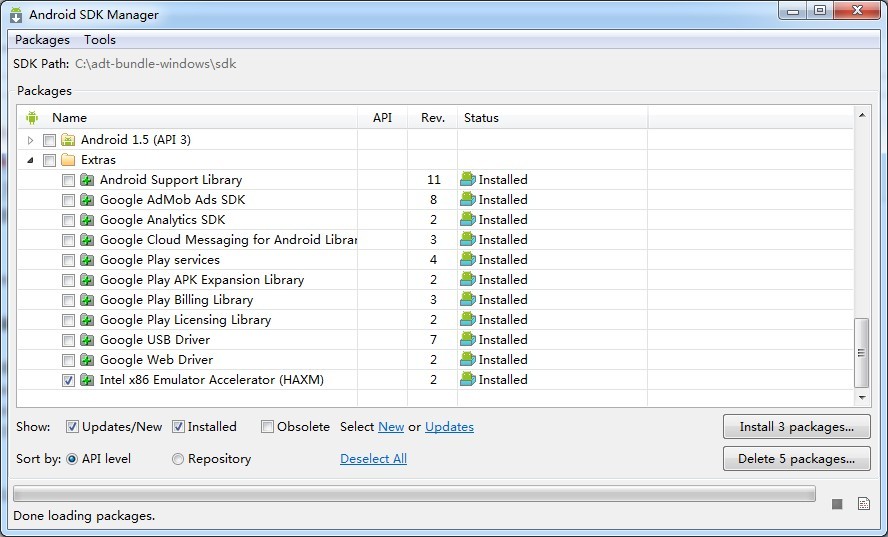
Task: Select the Repository sort radio button
Action: 178,459
